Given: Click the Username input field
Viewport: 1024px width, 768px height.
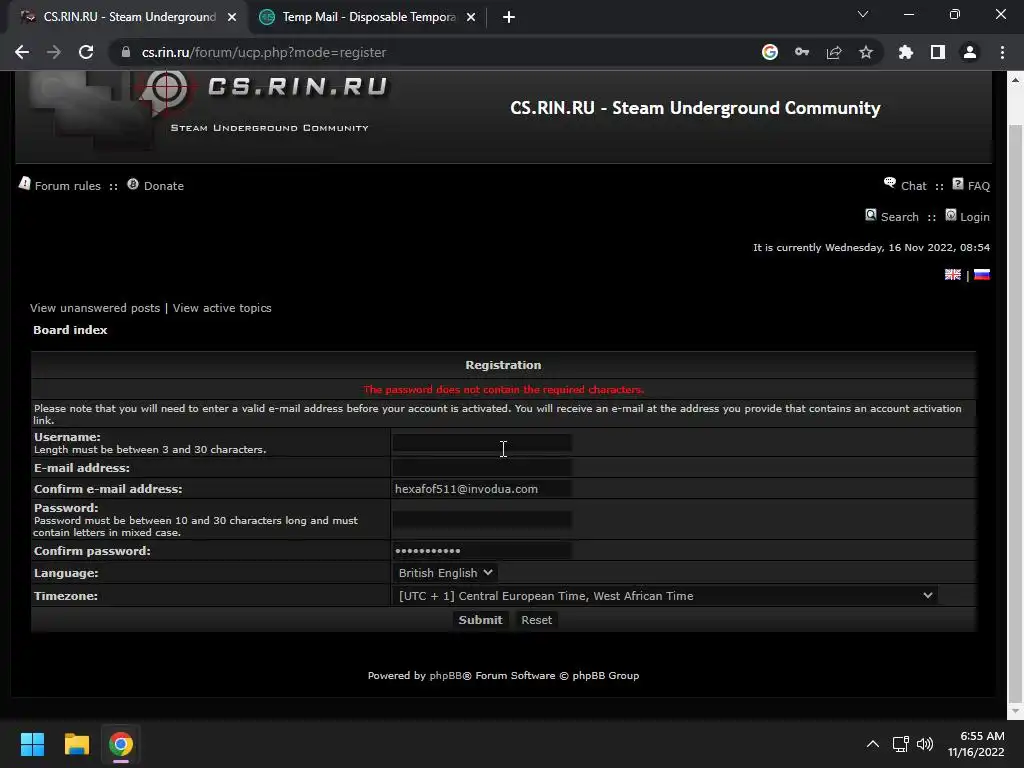Looking at the screenshot, I should coord(482,443).
